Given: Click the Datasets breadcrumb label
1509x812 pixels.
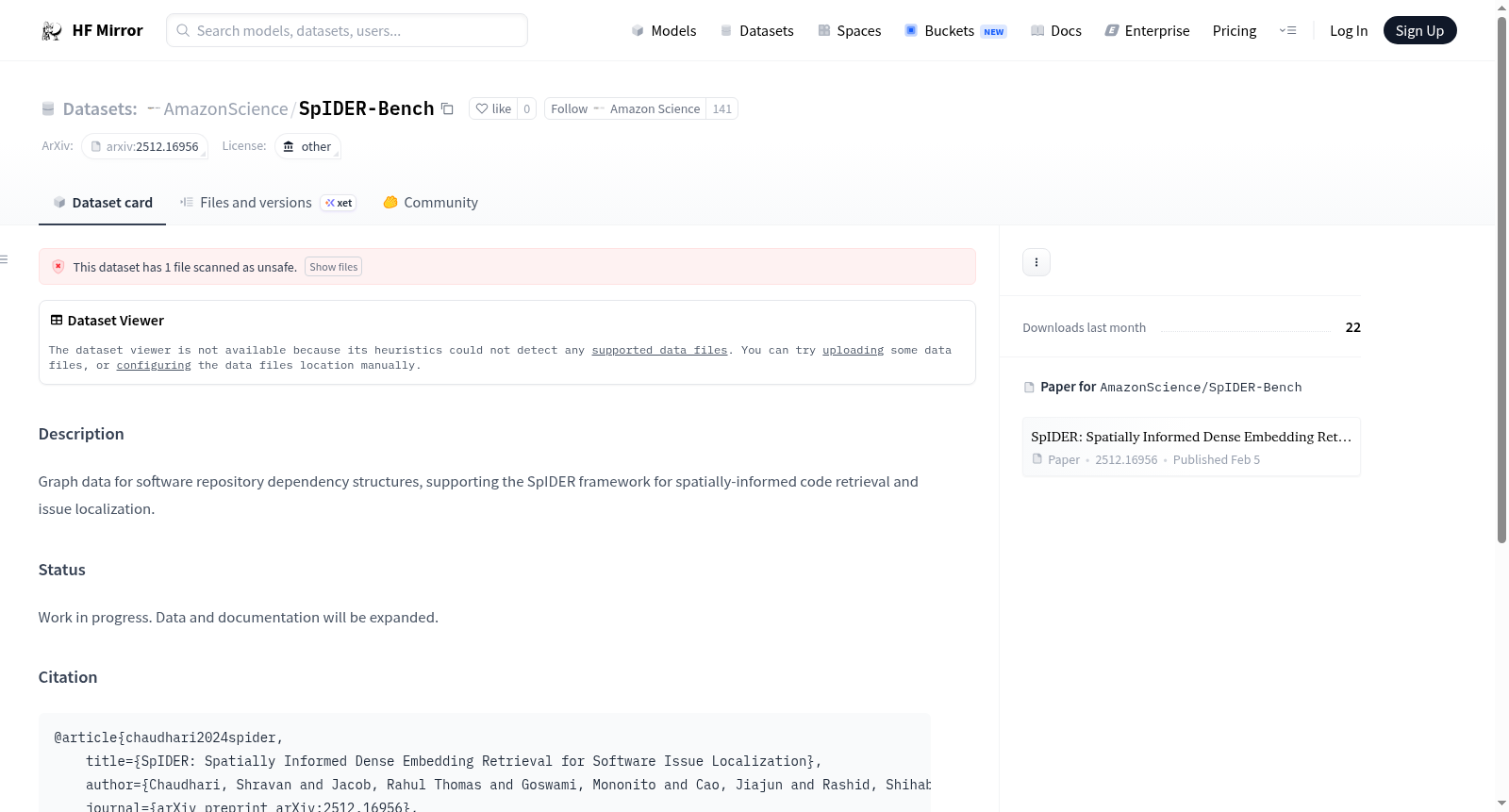Looking at the screenshot, I should [100, 109].
